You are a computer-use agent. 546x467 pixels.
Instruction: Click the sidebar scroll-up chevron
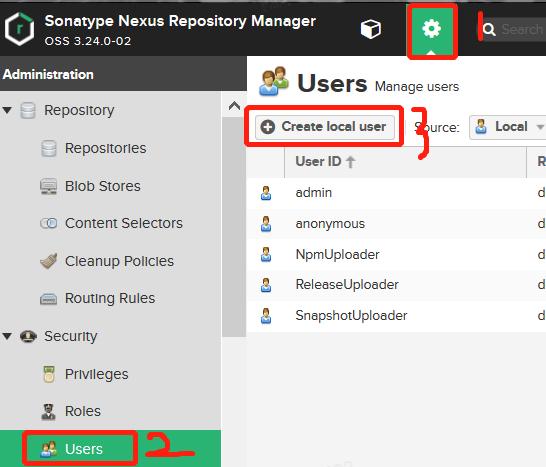(x=234, y=106)
